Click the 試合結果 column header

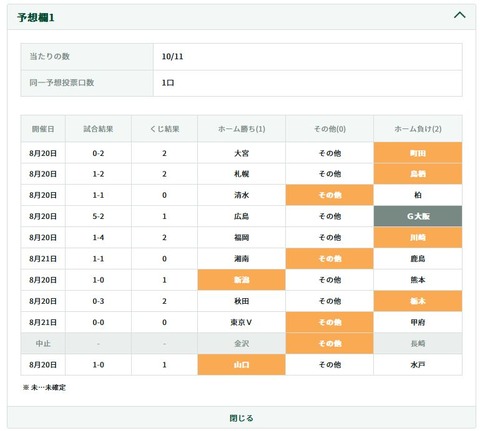98,129
